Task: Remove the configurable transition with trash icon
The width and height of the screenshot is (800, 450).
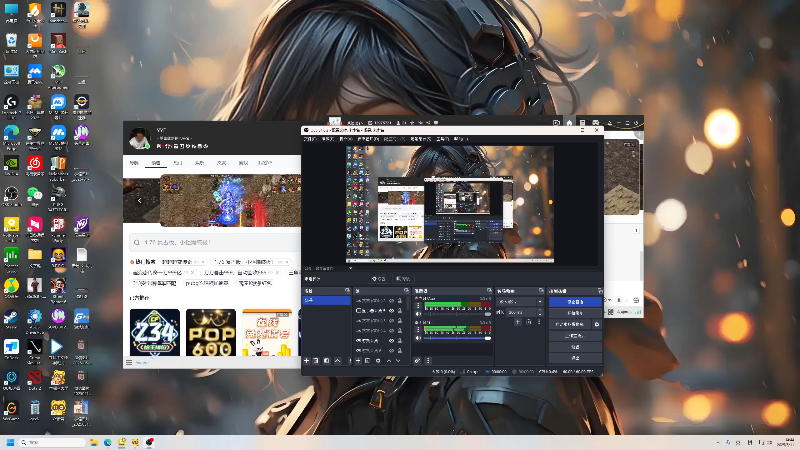Action: [529, 322]
